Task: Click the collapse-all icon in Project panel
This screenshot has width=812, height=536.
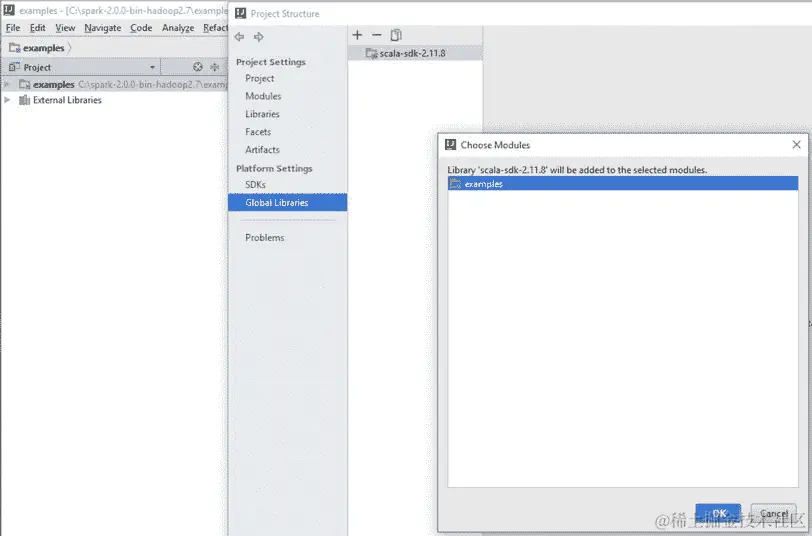Action: pyautogui.click(x=214, y=67)
